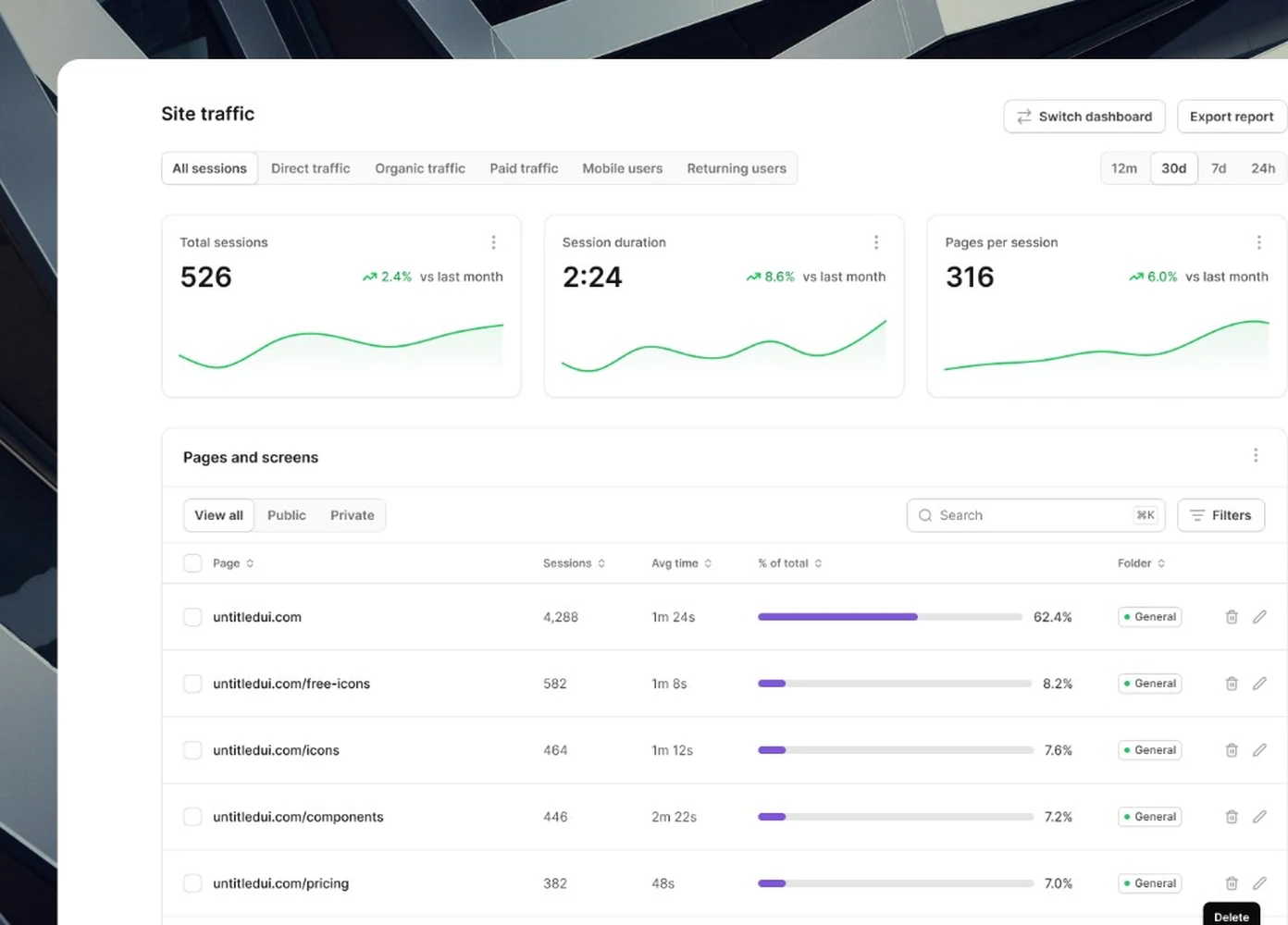
Task: Click the search magnifier icon
Action: (x=925, y=515)
